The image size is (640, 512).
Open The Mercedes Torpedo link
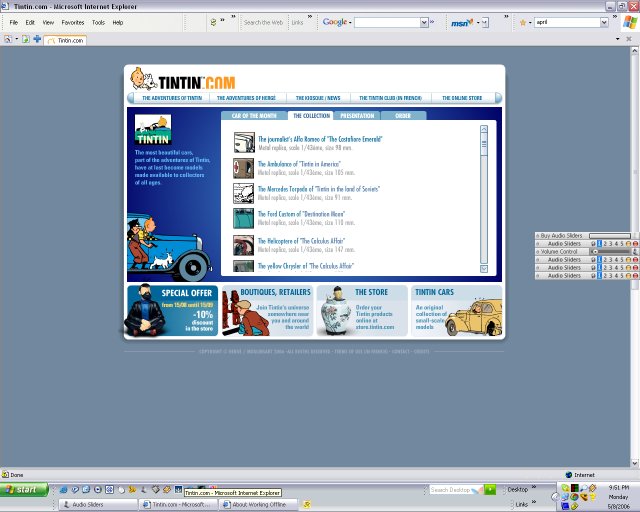(x=319, y=189)
